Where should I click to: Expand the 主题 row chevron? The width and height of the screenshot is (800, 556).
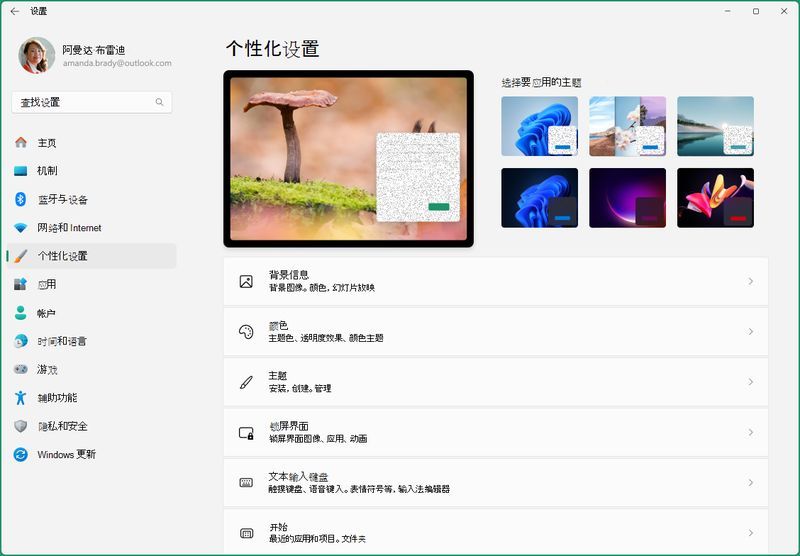751,382
